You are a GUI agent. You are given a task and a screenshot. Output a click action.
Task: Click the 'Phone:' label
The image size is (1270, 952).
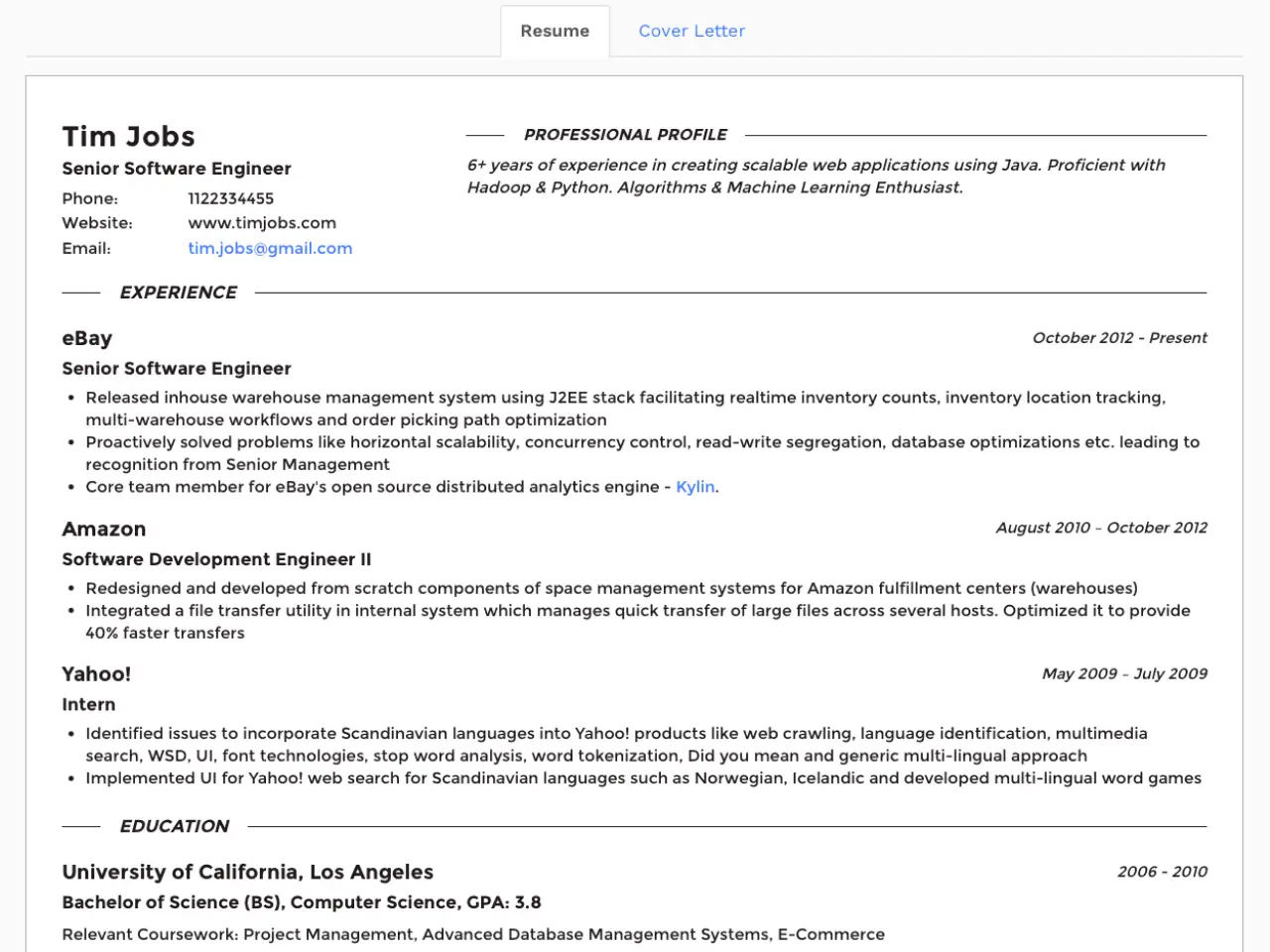(89, 198)
